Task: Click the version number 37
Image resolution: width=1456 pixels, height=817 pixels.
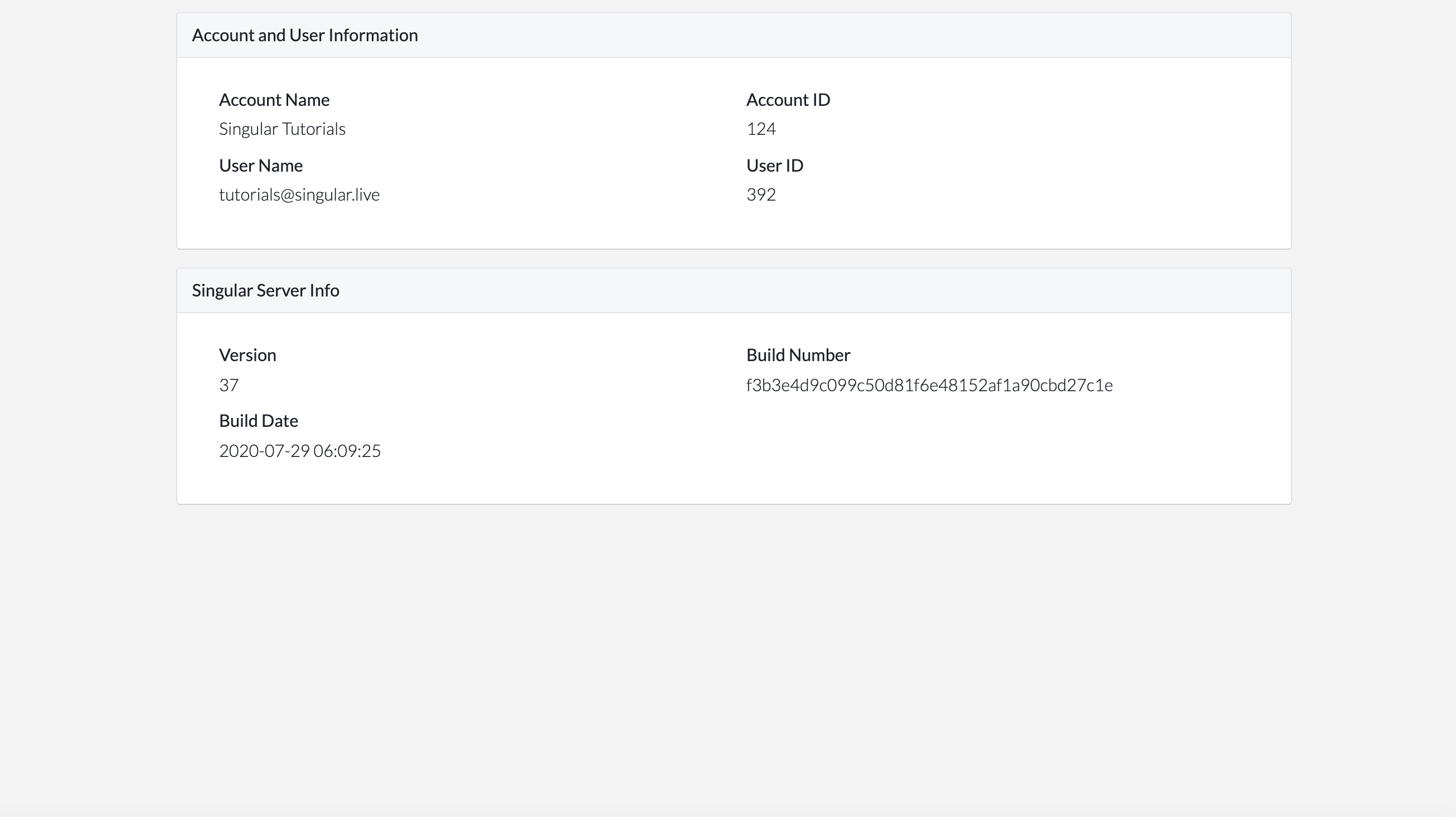Action: [x=229, y=385]
